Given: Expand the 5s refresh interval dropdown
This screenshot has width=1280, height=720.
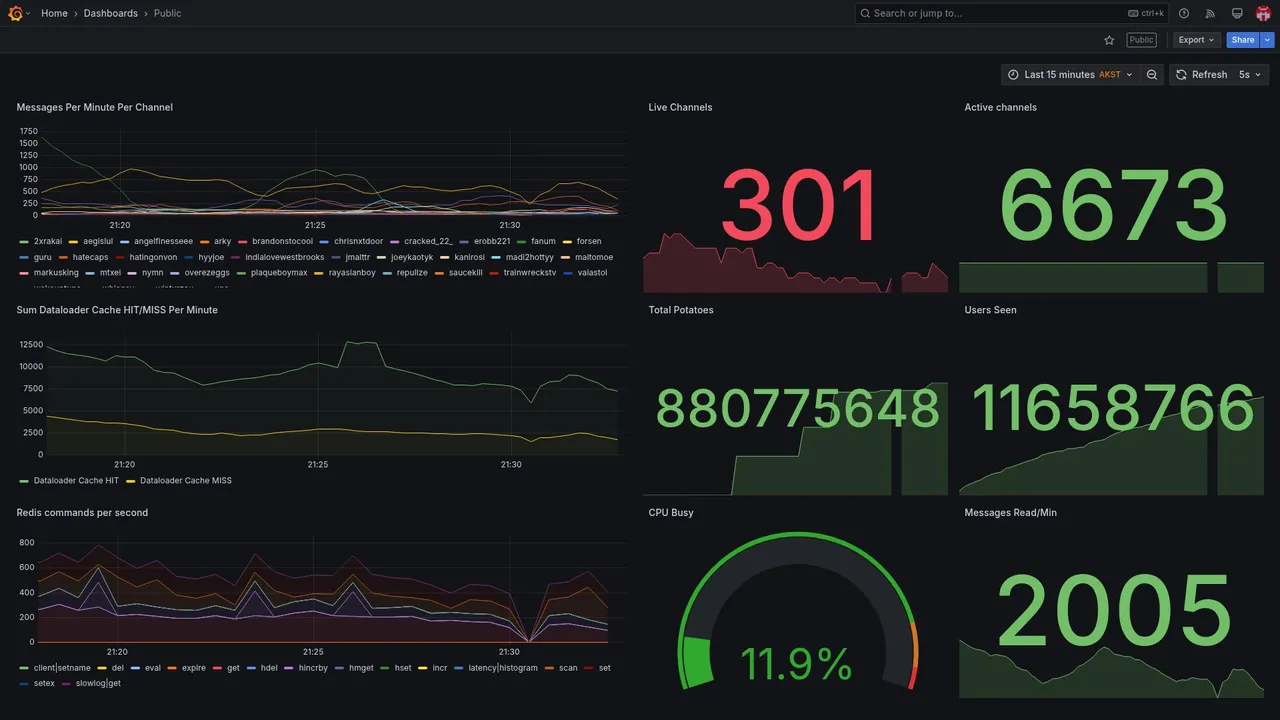Looking at the screenshot, I should [1251, 75].
